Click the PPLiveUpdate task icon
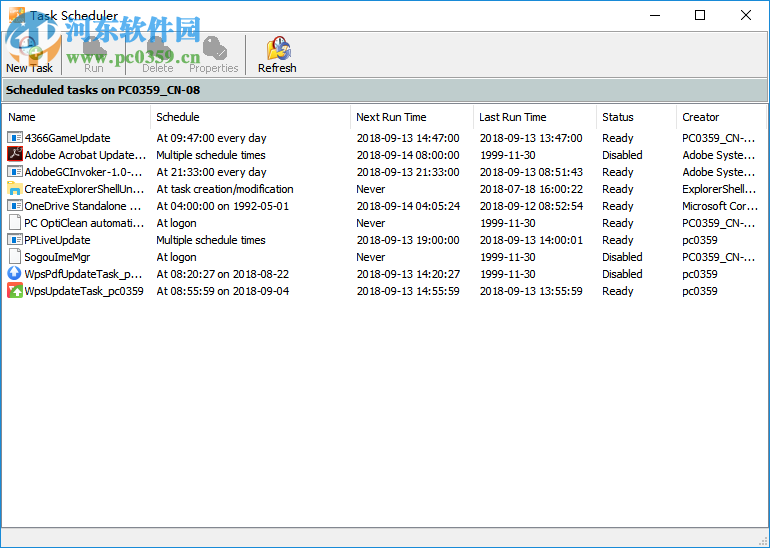The width and height of the screenshot is (770, 548). coord(15,240)
